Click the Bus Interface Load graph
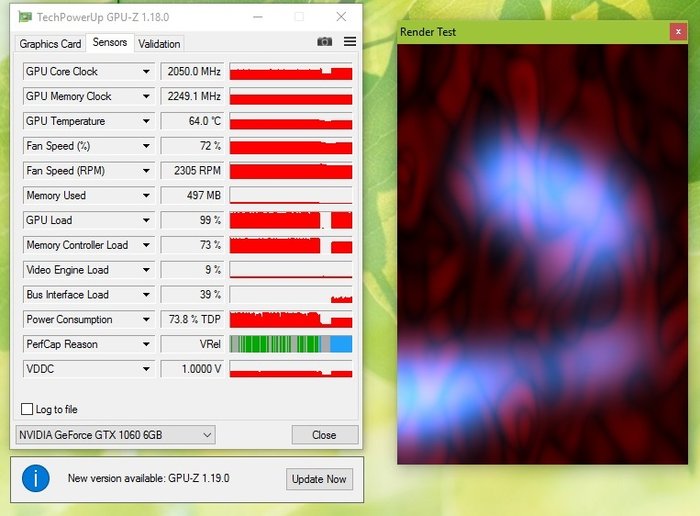This screenshot has width=700, height=516. 291,295
